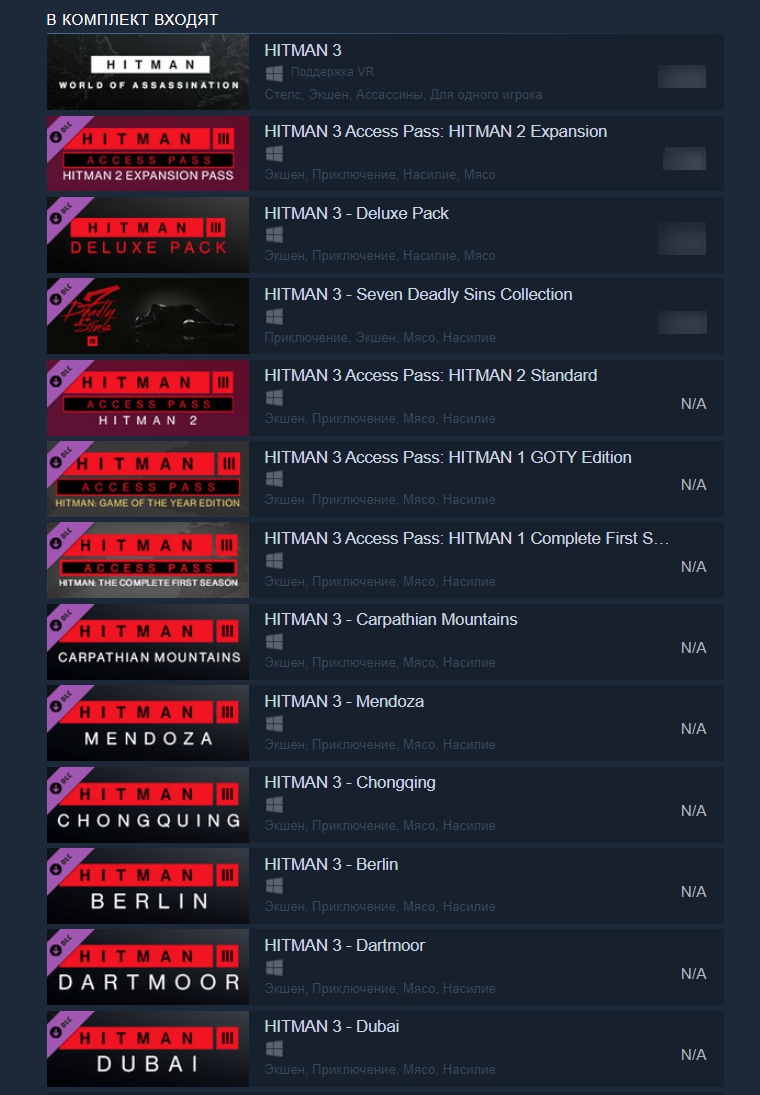The height and width of the screenshot is (1095, 760).
Task: Open the Chongqing DLC thumbnail
Action: coord(148,804)
